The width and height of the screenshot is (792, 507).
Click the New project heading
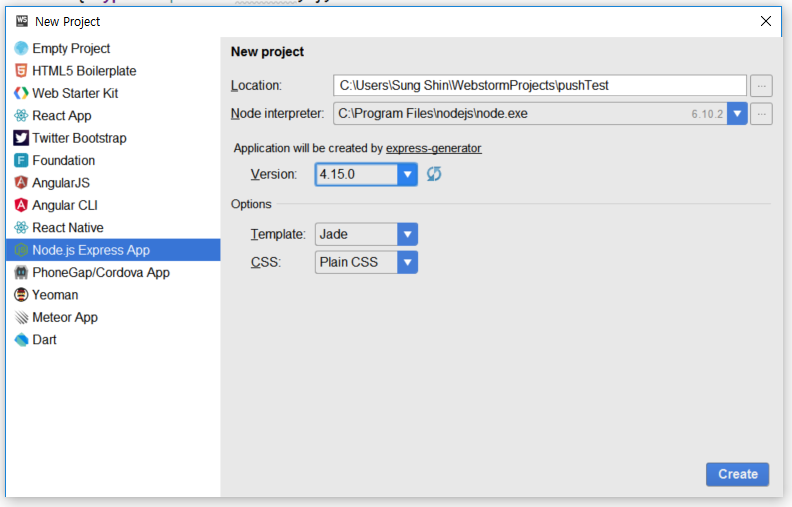pyautogui.click(x=267, y=52)
